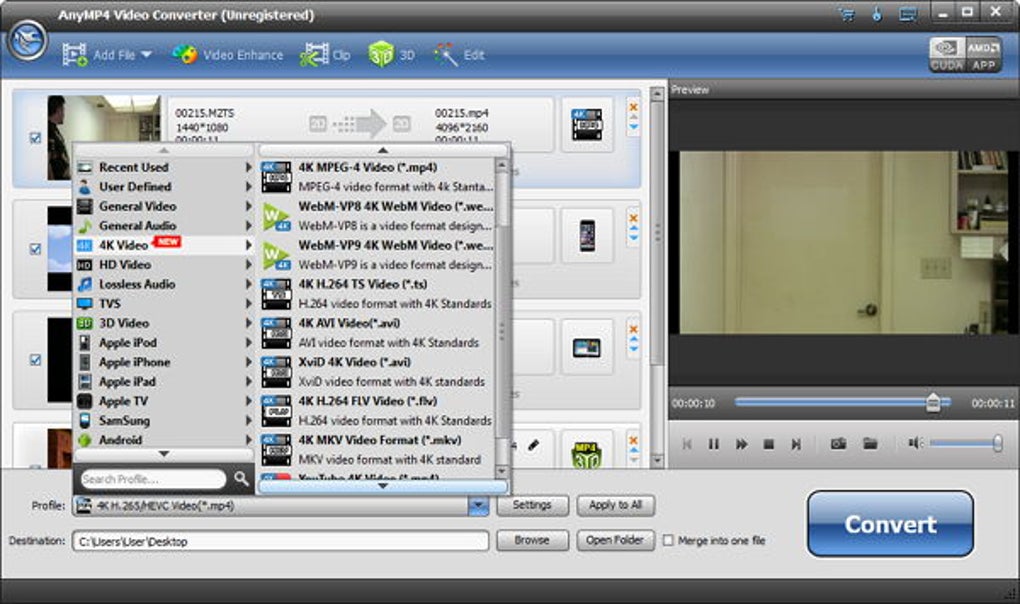Expand Apple iPhone submenu arrow
1020x604 pixels.
click(248, 362)
